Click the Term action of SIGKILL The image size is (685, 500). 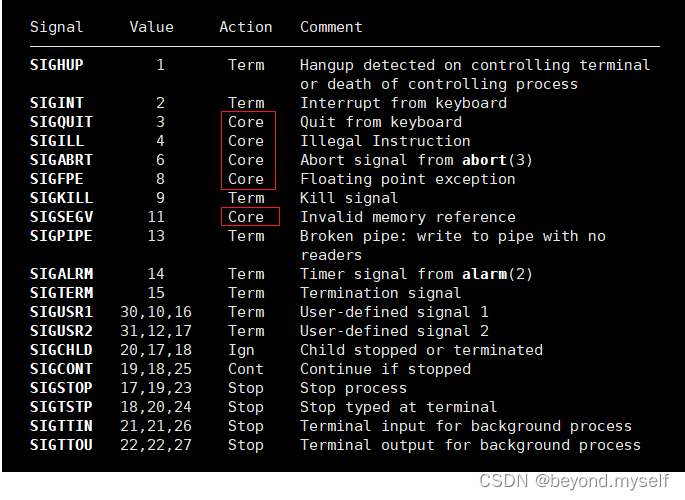[246, 198]
